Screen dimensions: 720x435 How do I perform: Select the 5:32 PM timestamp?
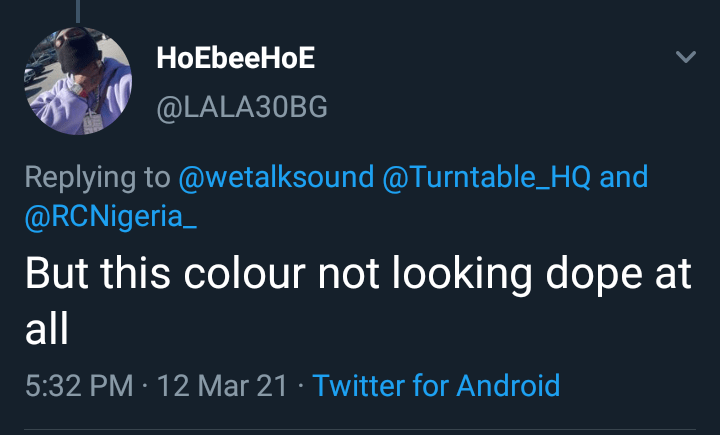78,385
